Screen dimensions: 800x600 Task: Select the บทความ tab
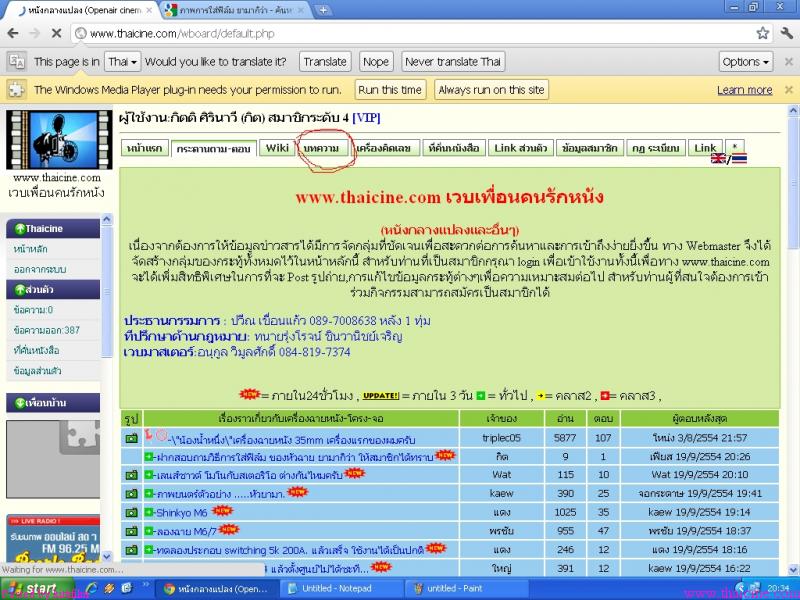(321, 148)
